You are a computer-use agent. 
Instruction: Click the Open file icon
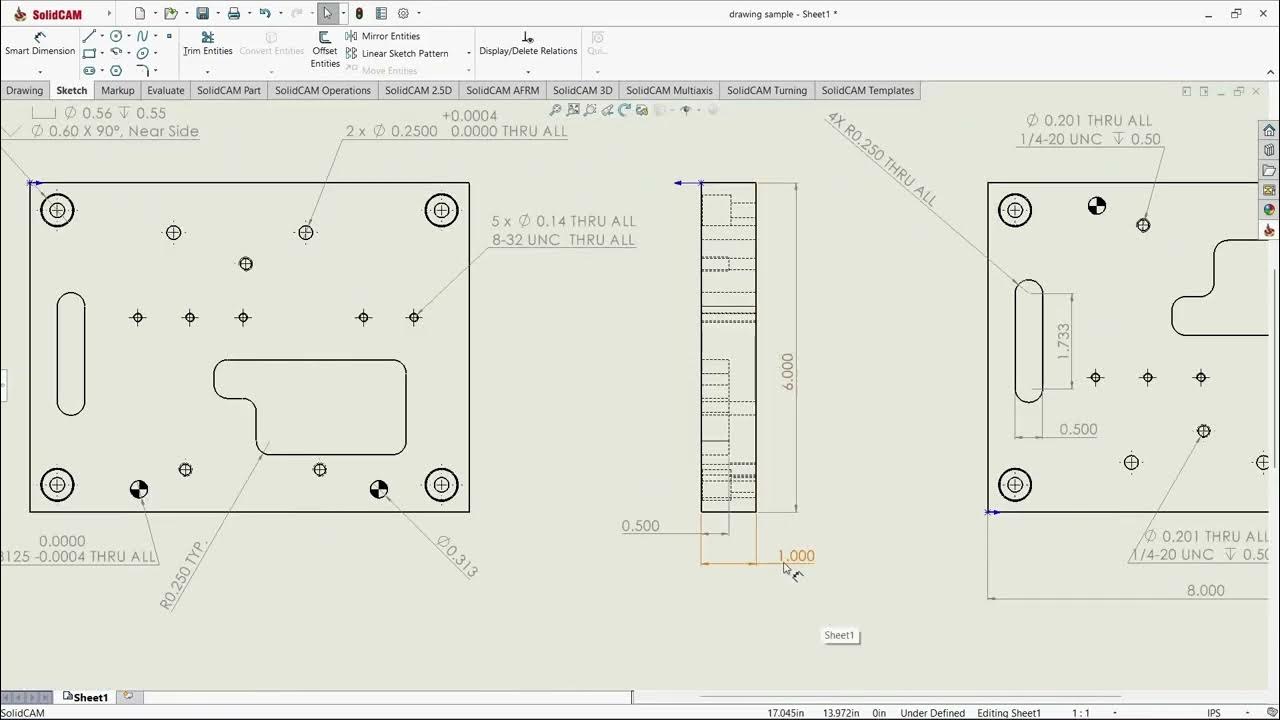click(x=171, y=14)
